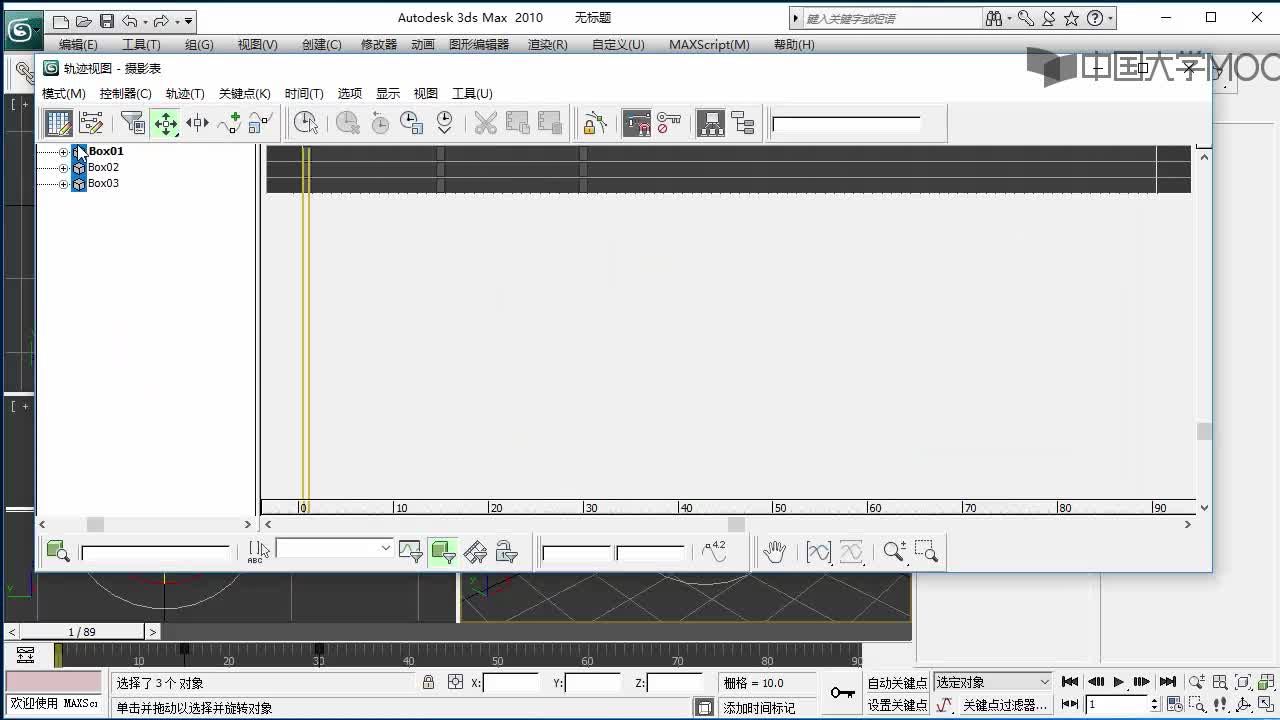The height and width of the screenshot is (720, 1280).
Task: Toggle the Modify Subtree icon
Action: coord(711,123)
